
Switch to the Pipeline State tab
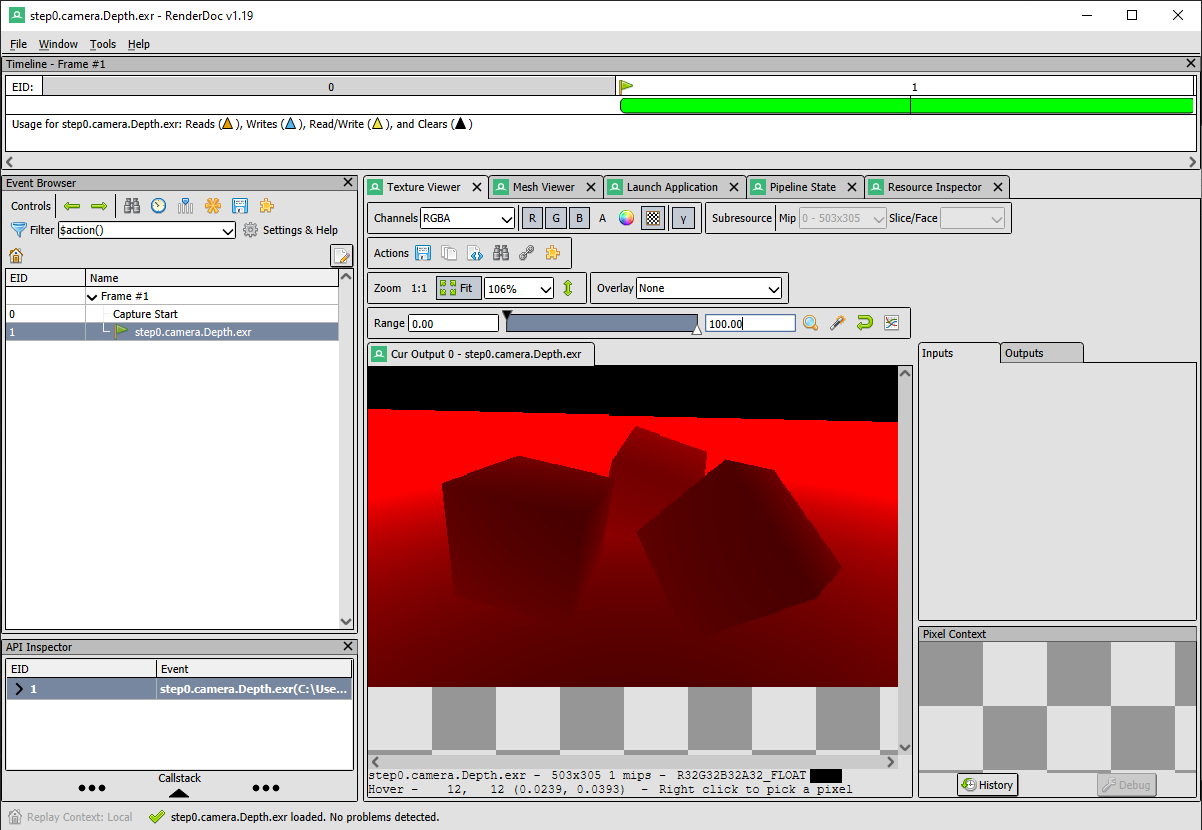tap(802, 187)
